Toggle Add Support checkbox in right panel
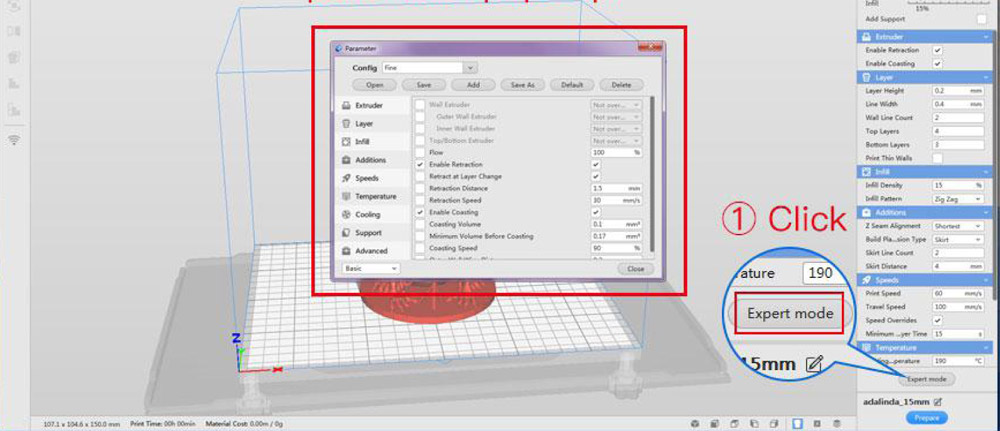This screenshot has width=1000, height=431. [x=981, y=19]
